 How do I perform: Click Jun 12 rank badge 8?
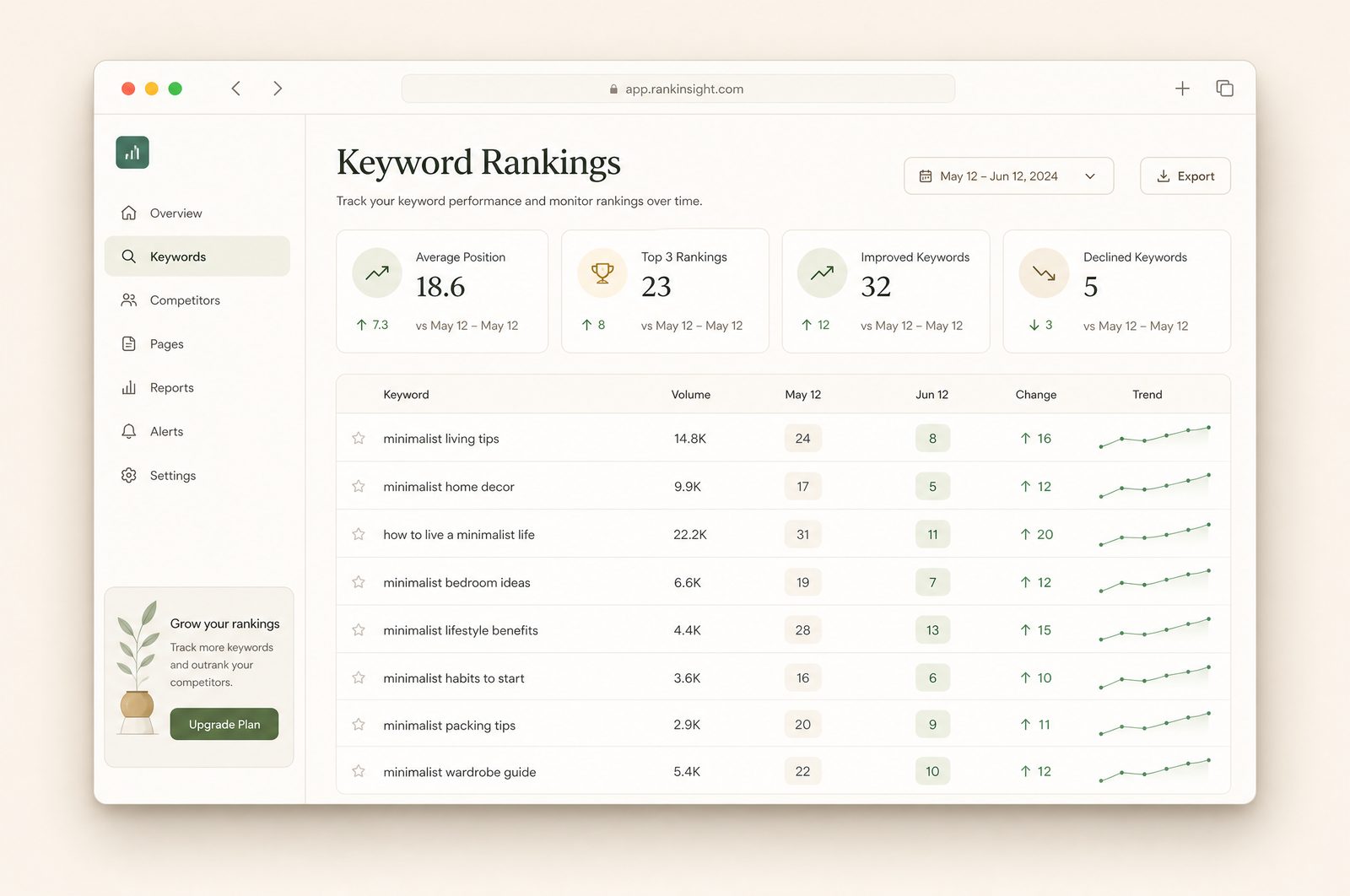[932, 438]
